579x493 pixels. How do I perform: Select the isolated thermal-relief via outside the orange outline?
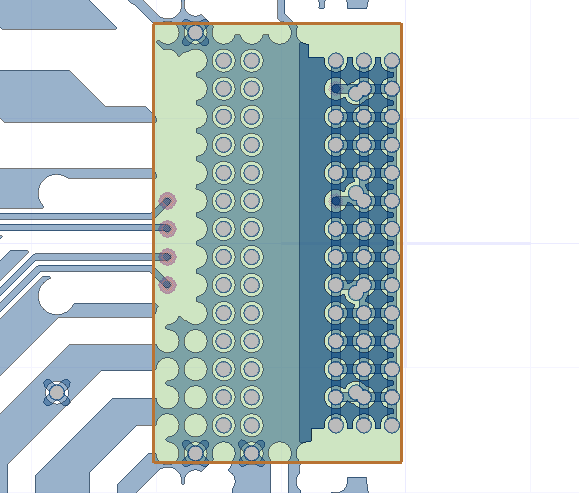click(x=57, y=392)
